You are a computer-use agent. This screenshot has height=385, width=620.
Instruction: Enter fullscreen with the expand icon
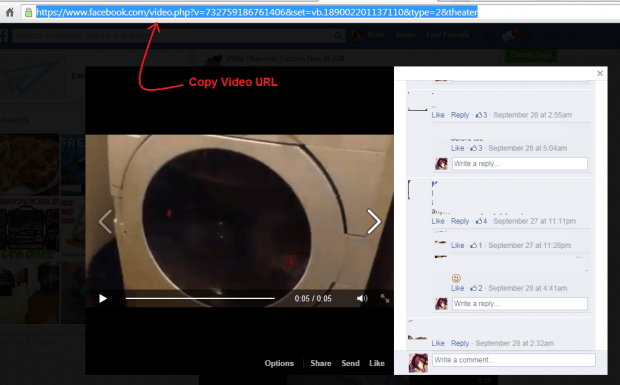pos(385,298)
